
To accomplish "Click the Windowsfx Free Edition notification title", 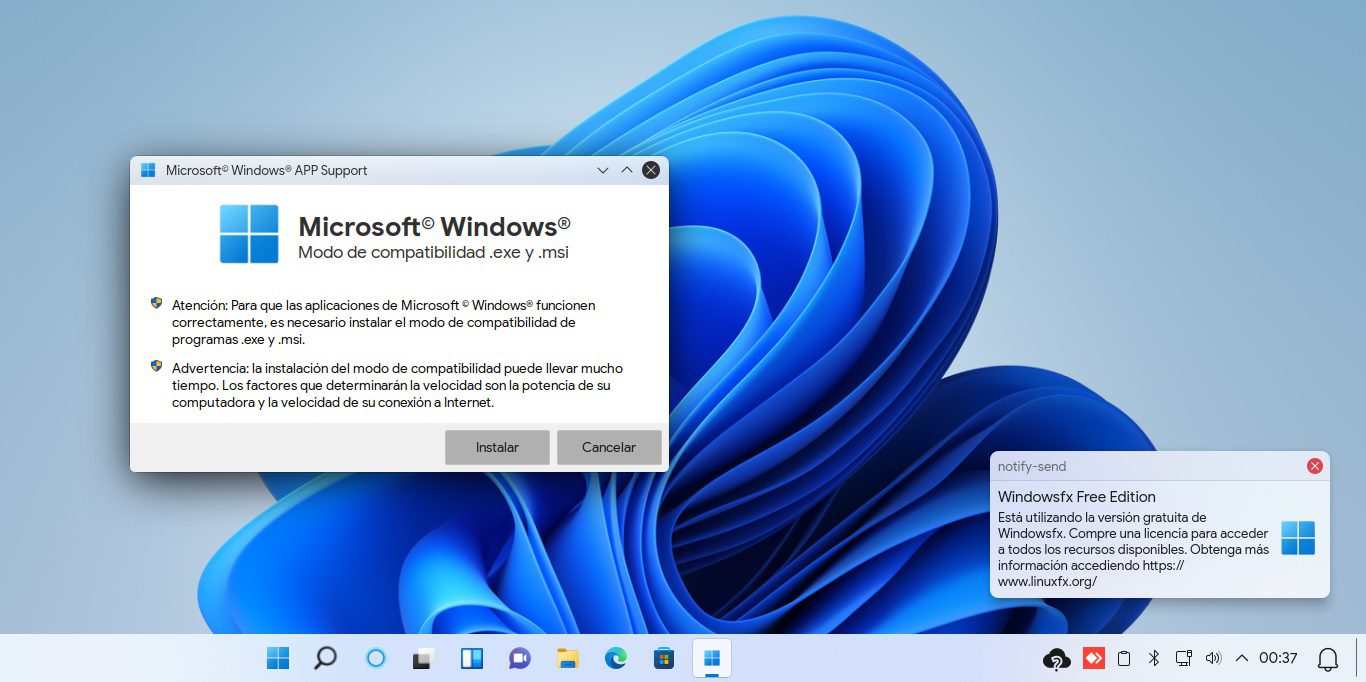I will tap(1076, 497).
